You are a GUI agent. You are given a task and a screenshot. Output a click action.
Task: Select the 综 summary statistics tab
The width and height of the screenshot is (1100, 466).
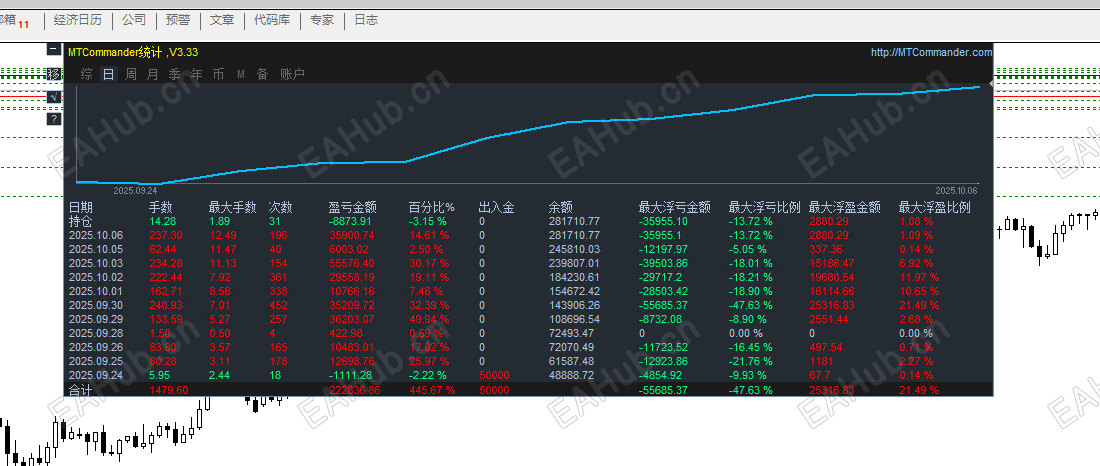(86, 74)
